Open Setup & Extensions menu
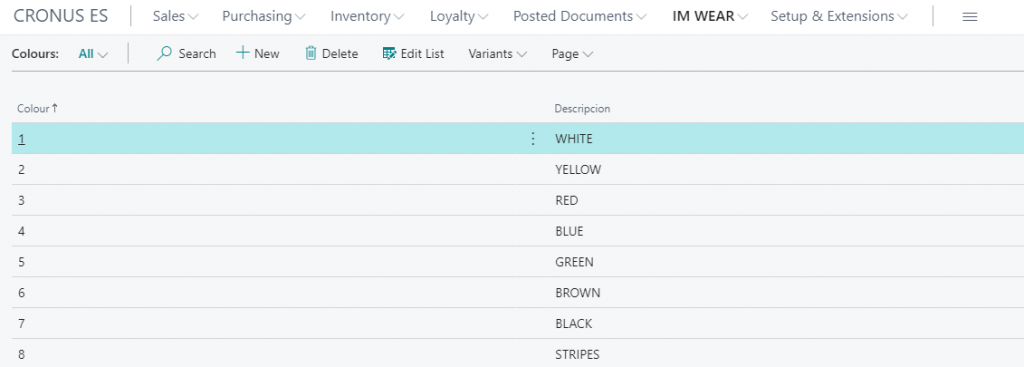The height and width of the screenshot is (367, 1024). click(839, 16)
